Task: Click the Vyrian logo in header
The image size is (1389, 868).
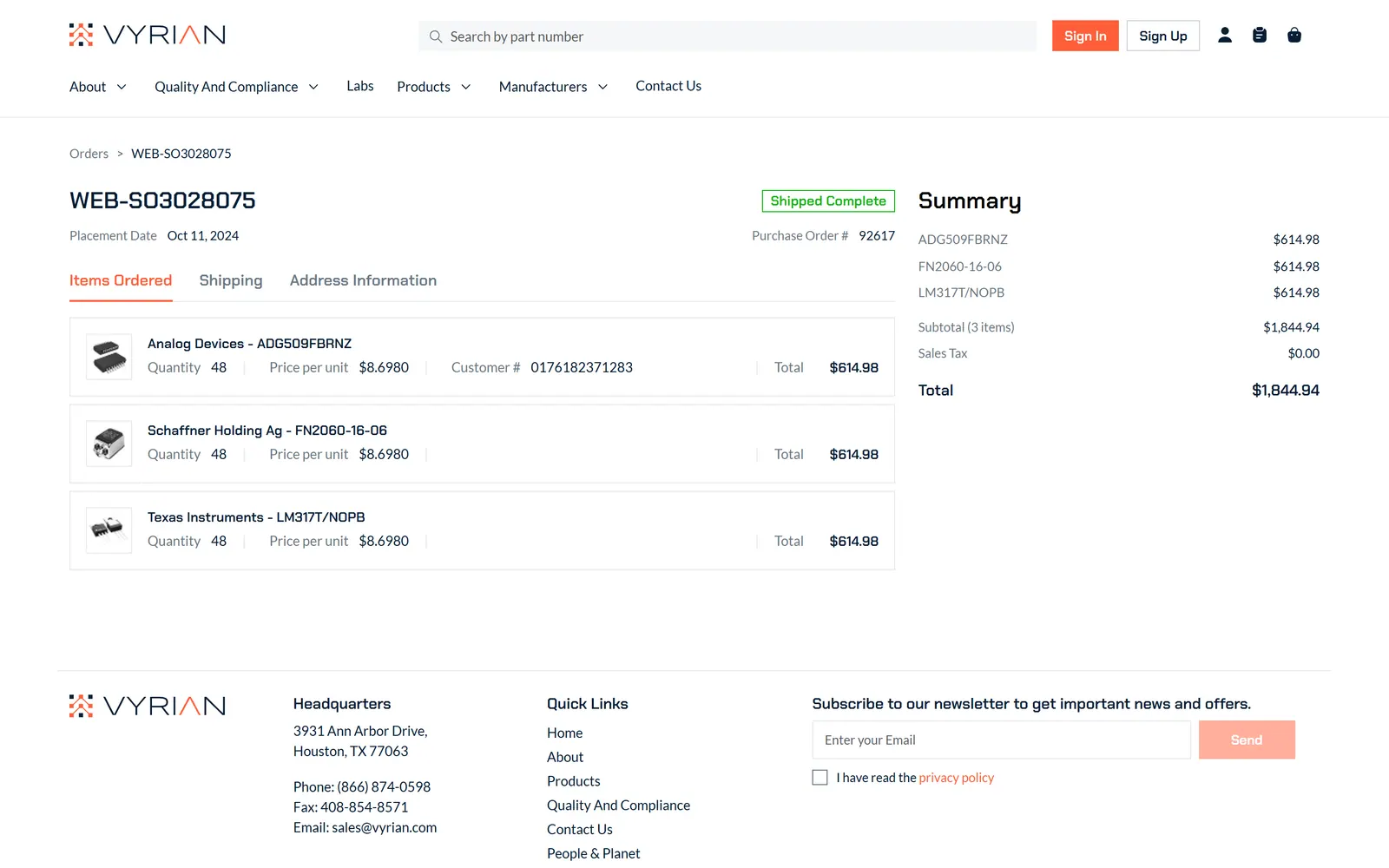Action: point(148,35)
